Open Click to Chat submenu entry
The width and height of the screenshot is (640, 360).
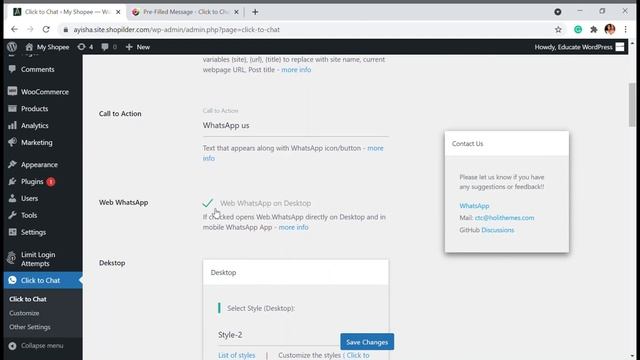(x=28, y=299)
